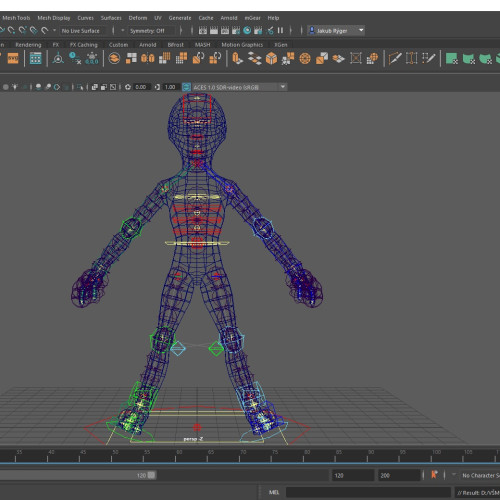Click the No Live Surface field
The image size is (500, 500).
tap(83, 31)
